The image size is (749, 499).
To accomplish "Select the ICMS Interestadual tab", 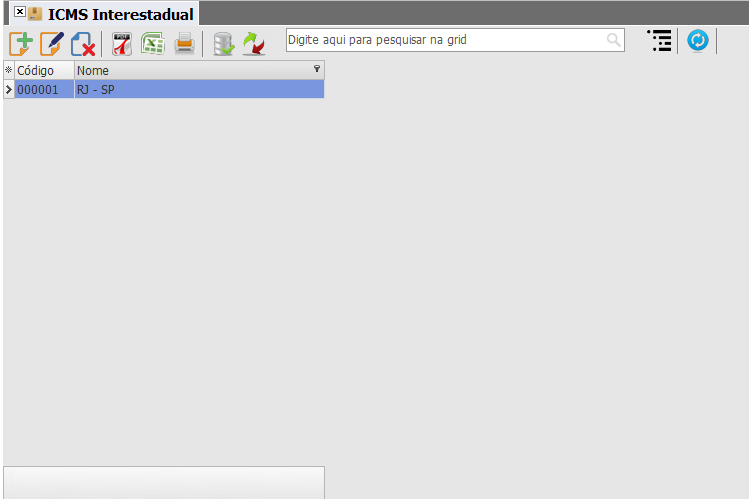I will point(120,14).
